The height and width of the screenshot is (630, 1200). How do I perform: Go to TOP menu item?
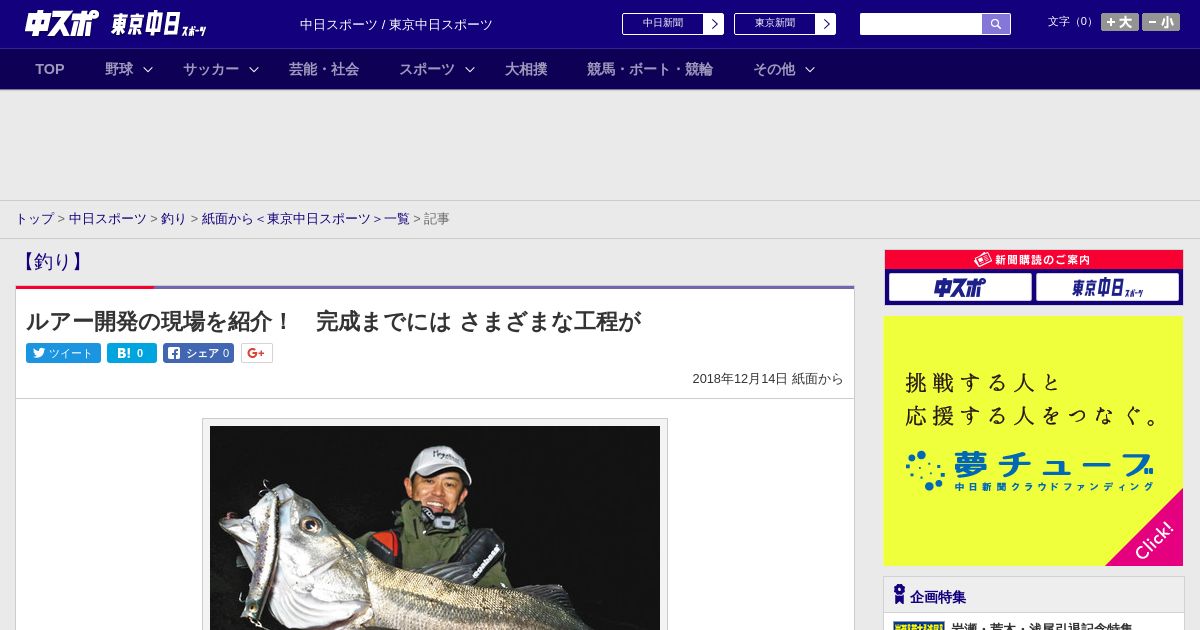[x=50, y=69]
